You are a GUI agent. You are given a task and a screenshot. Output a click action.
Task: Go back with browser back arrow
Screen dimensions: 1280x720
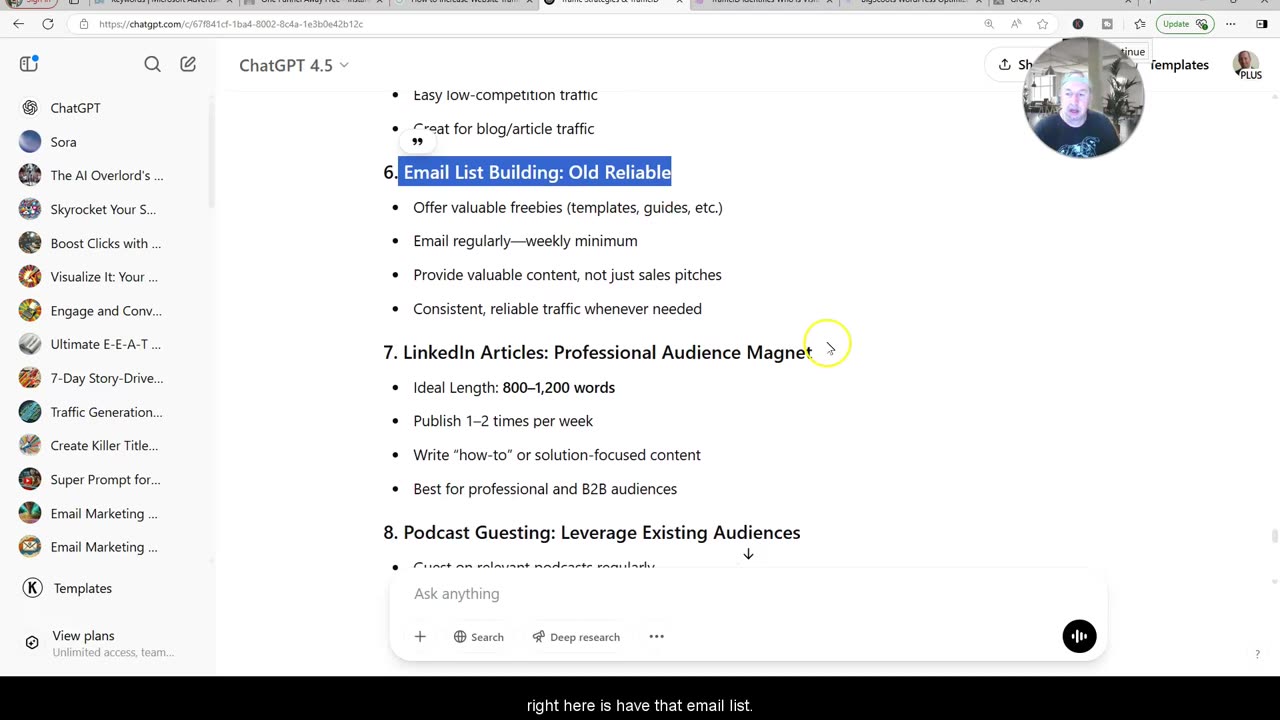tap(18, 24)
